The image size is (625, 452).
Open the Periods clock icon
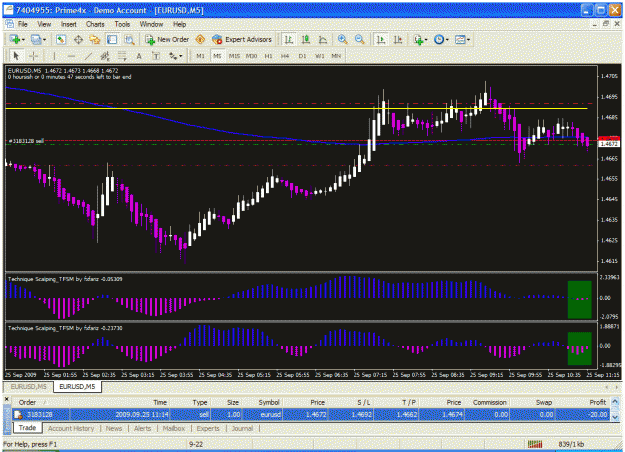(439, 39)
